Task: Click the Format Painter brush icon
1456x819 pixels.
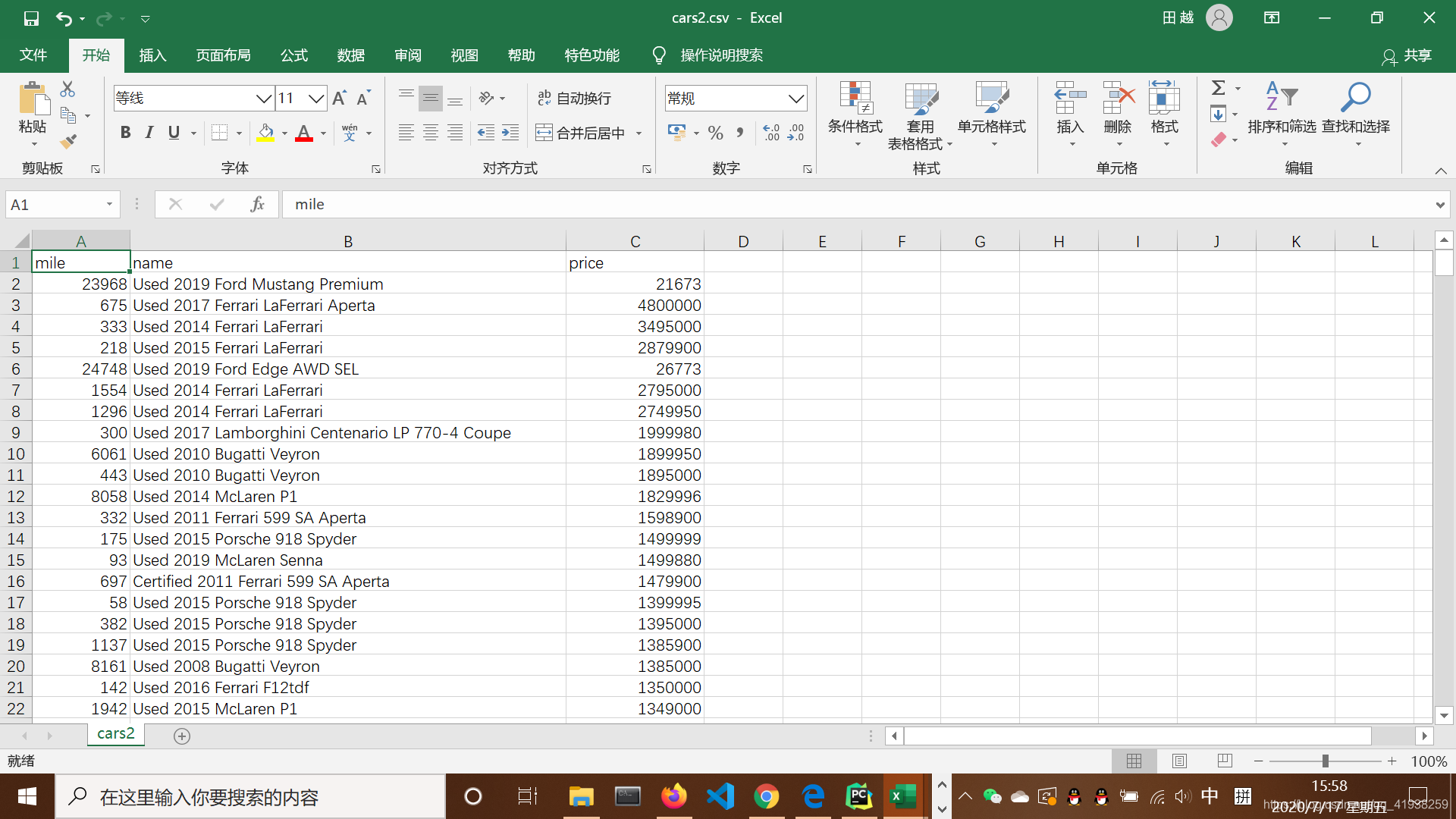Action: click(68, 141)
